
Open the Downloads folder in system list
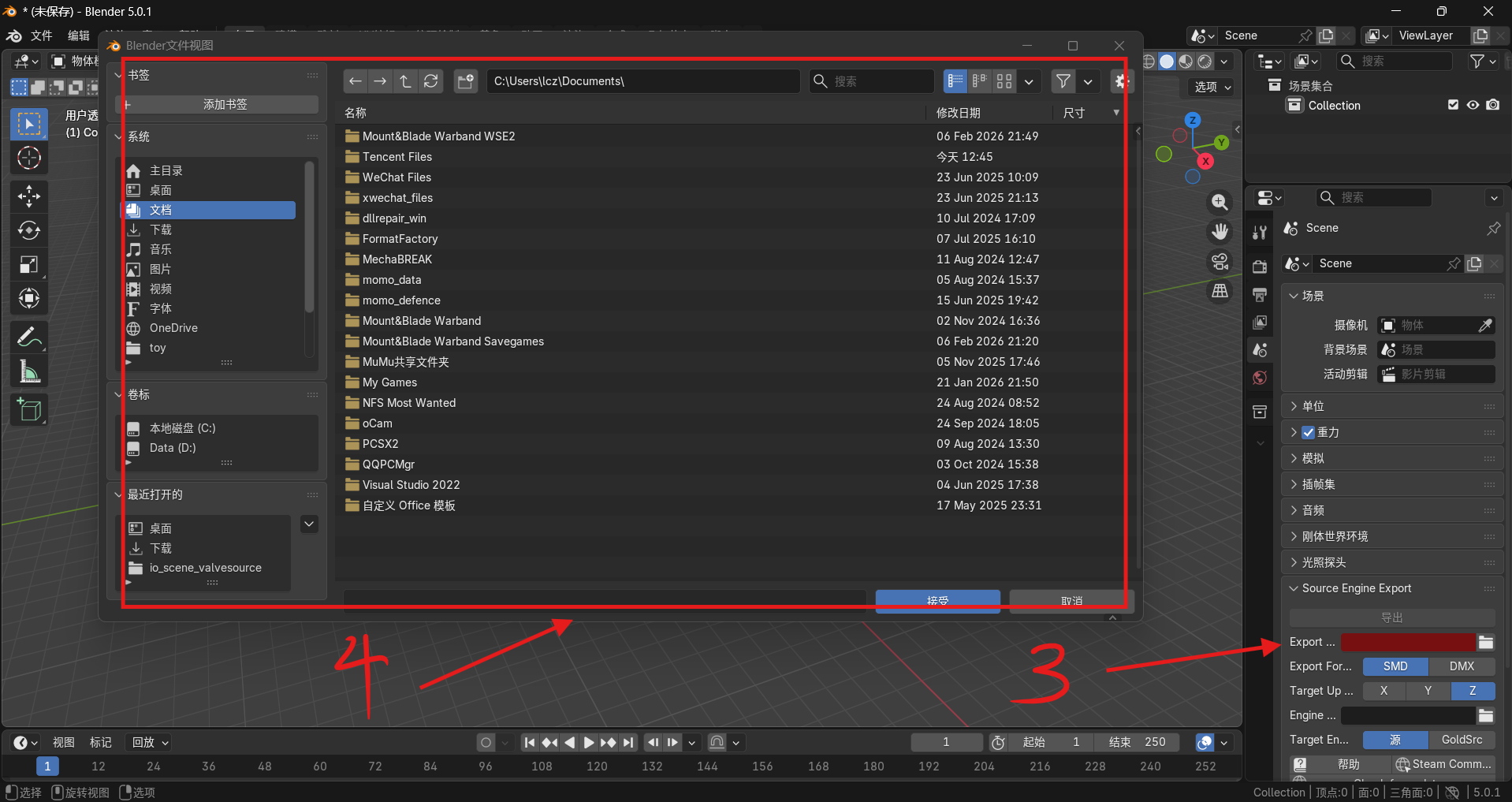pos(161,229)
